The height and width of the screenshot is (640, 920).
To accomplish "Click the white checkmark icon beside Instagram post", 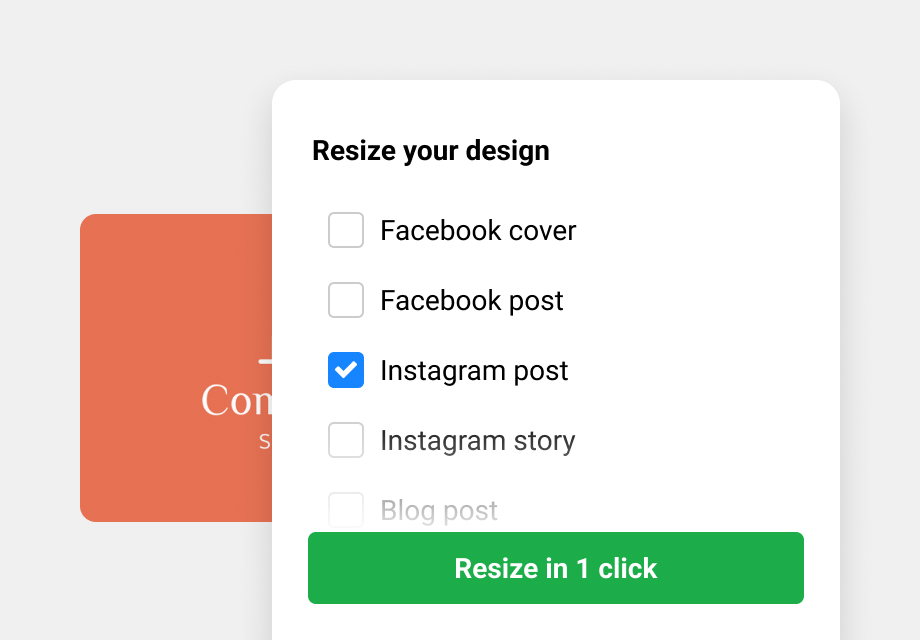I will click(x=346, y=370).
